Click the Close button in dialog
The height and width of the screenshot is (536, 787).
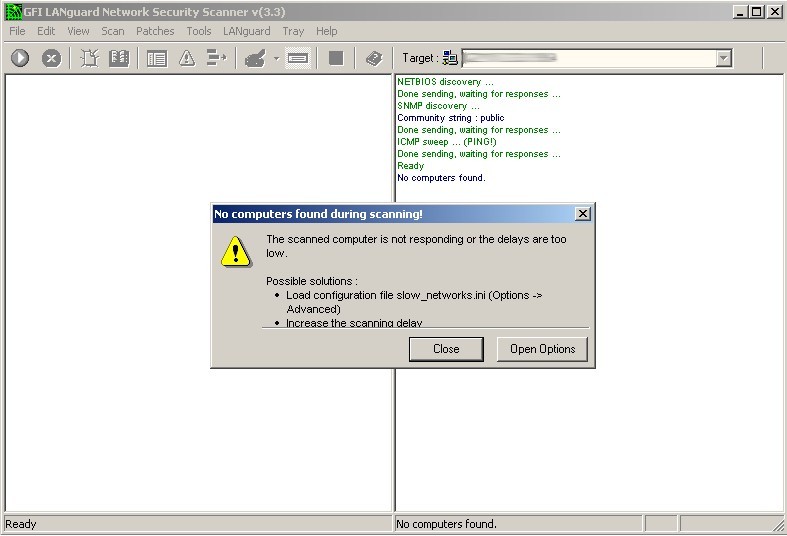point(446,349)
